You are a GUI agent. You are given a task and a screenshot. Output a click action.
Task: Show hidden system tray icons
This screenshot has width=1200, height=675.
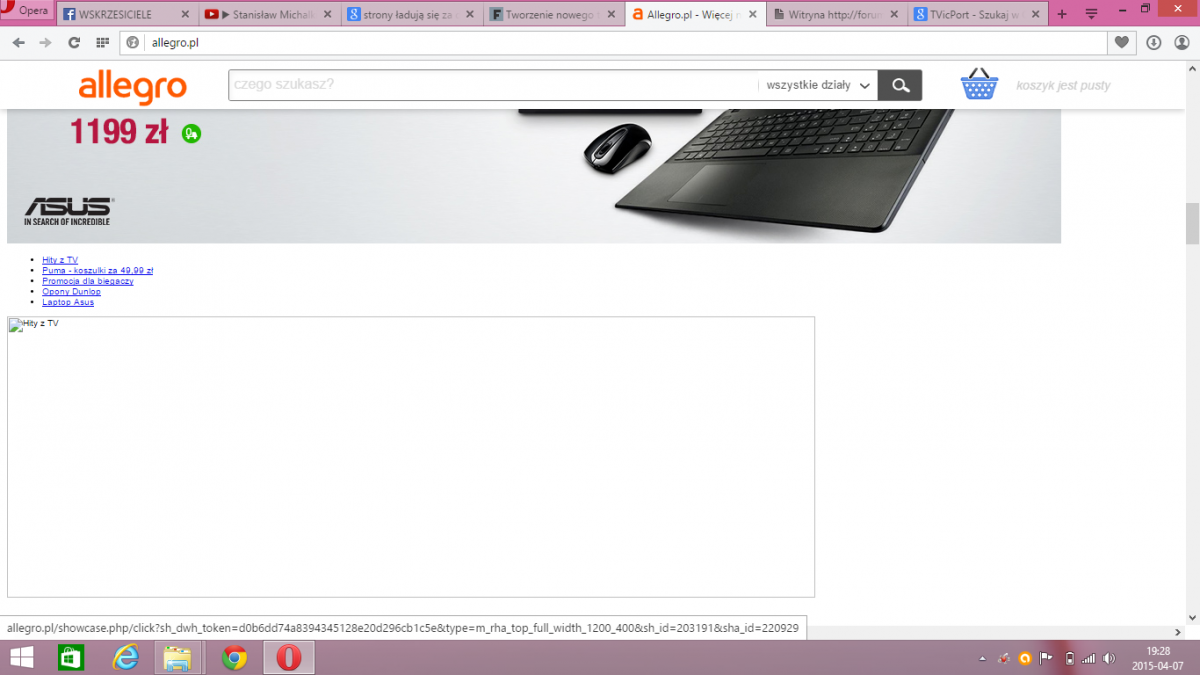click(x=982, y=658)
